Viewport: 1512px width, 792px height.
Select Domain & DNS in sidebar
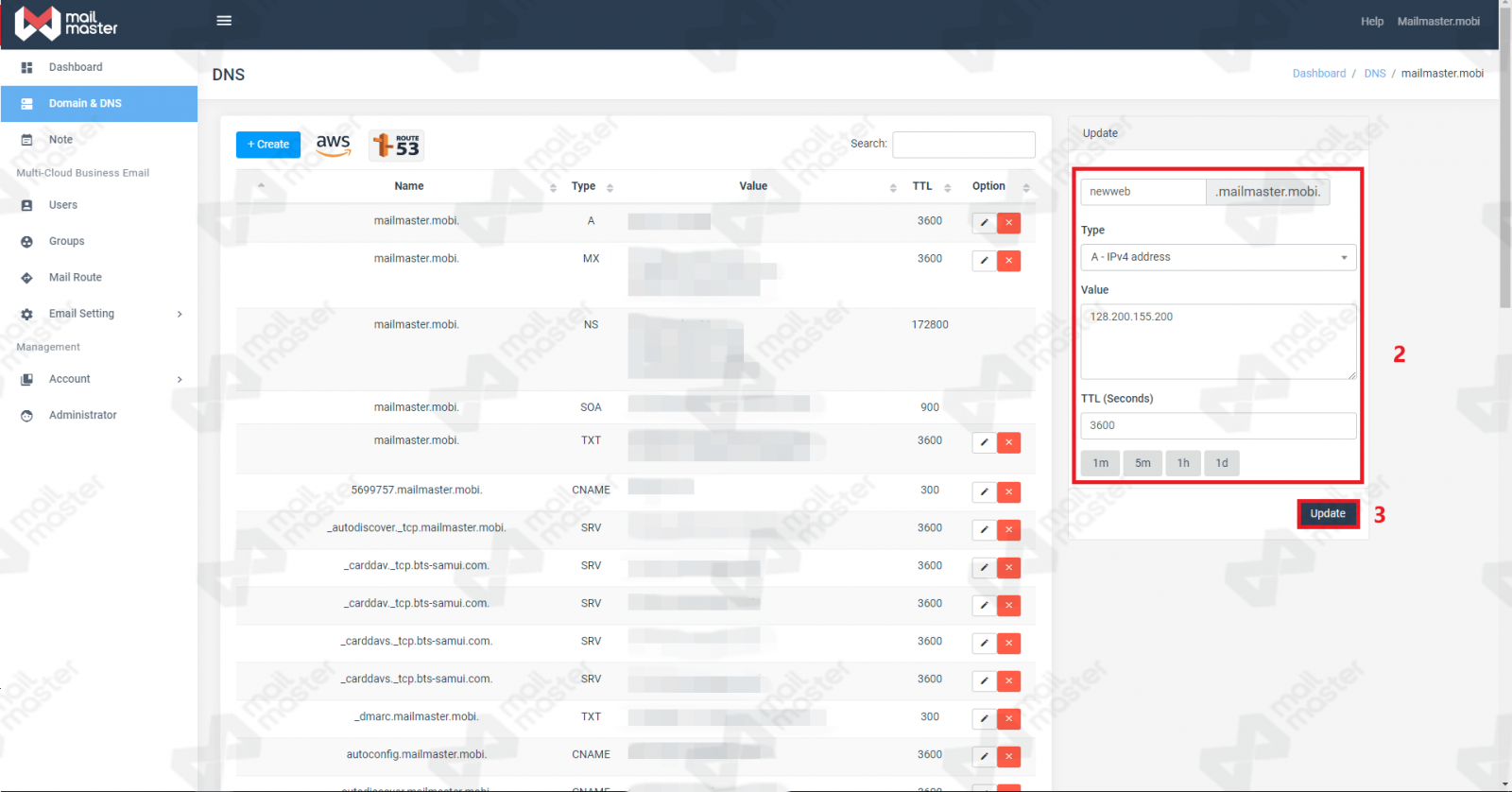[x=99, y=104]
